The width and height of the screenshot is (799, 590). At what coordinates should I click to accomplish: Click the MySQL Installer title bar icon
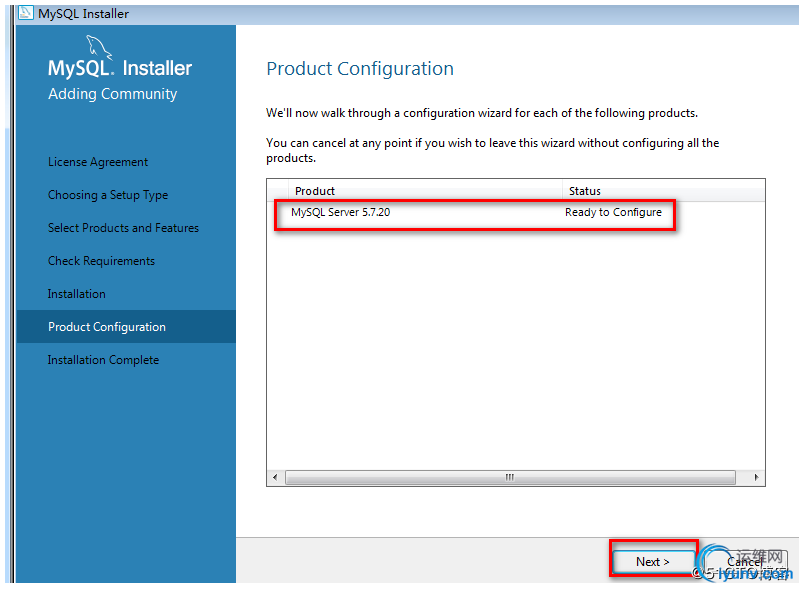(25, 13)
